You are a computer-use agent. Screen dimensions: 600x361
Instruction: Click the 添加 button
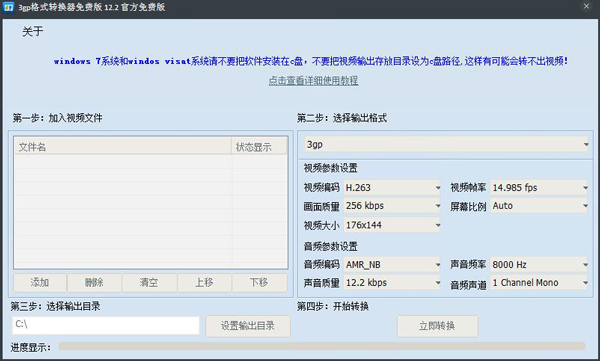(x=40, y=283)
